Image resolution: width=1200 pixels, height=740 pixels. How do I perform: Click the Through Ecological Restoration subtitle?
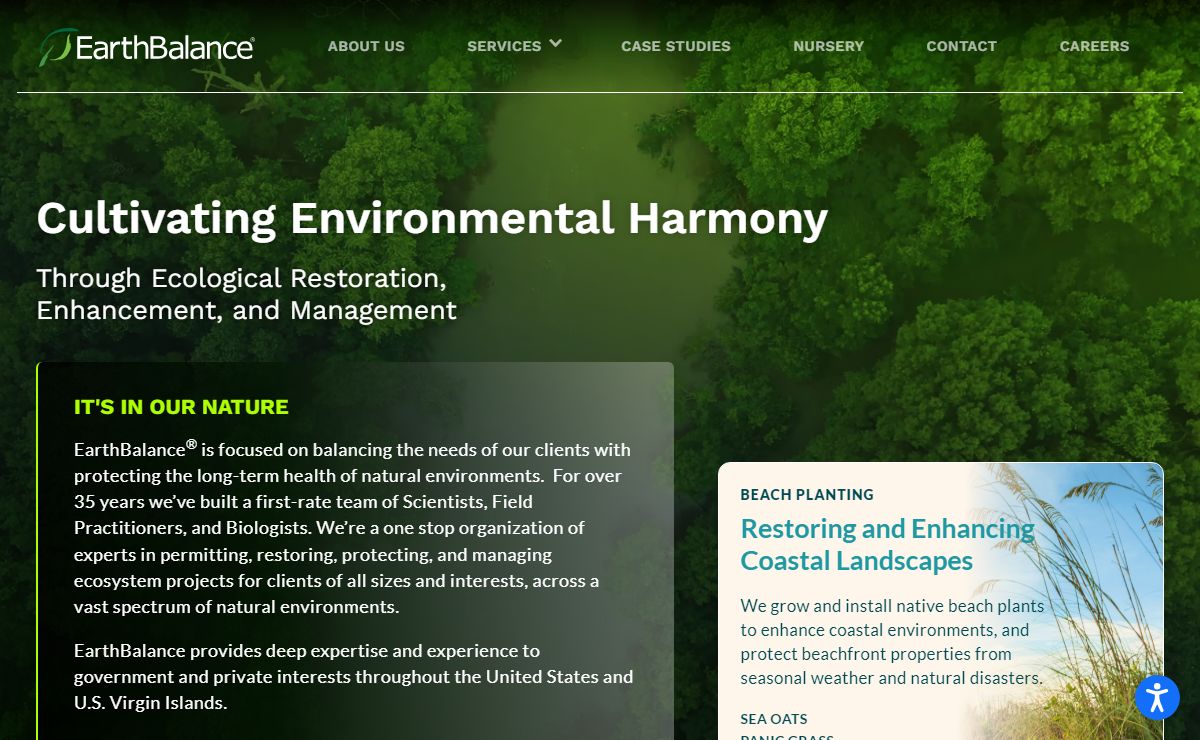click(x=246, y=294)
